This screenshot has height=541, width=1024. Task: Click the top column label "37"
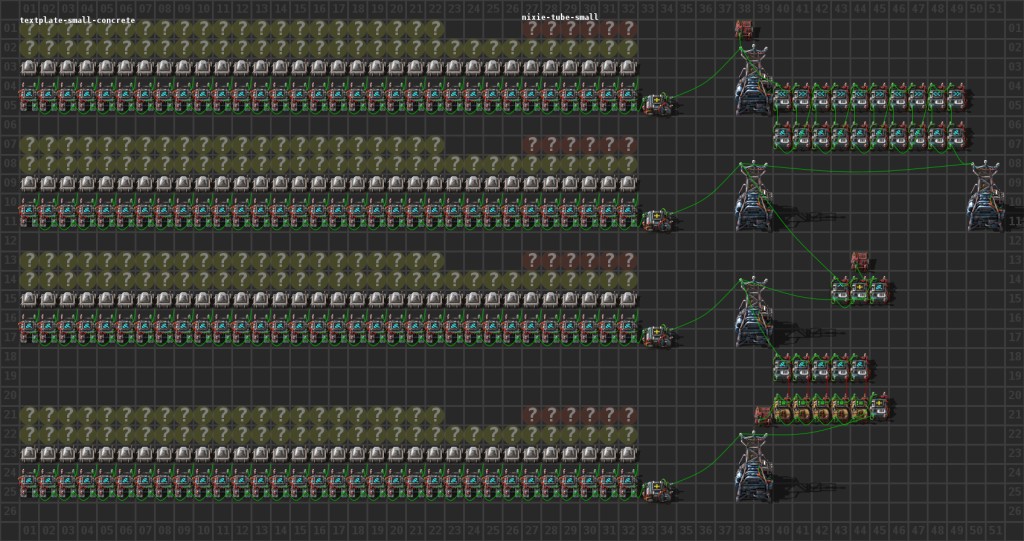coord(725,10)
